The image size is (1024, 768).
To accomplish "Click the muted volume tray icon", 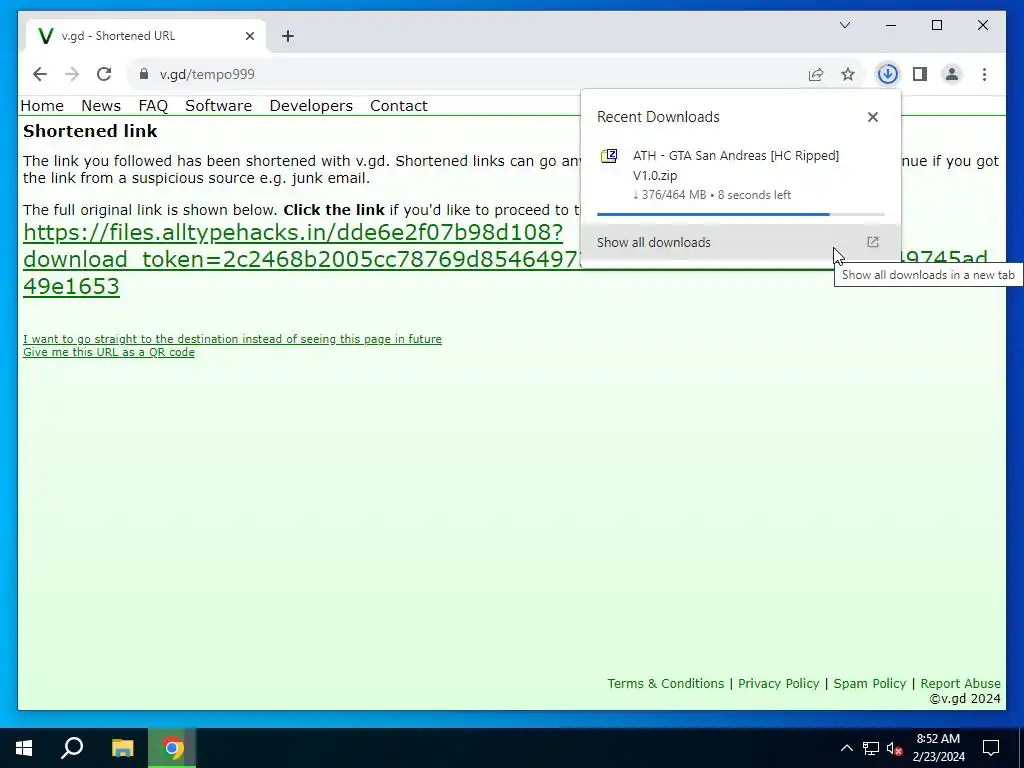I will click(x=895, y=748).
